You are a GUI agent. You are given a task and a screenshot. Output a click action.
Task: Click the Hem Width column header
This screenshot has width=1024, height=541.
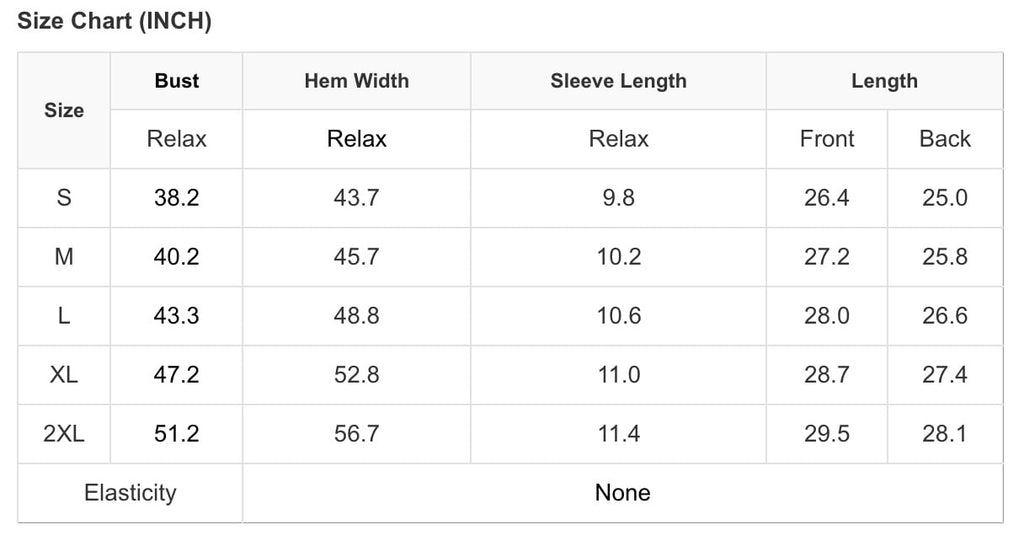pos(356,81)
